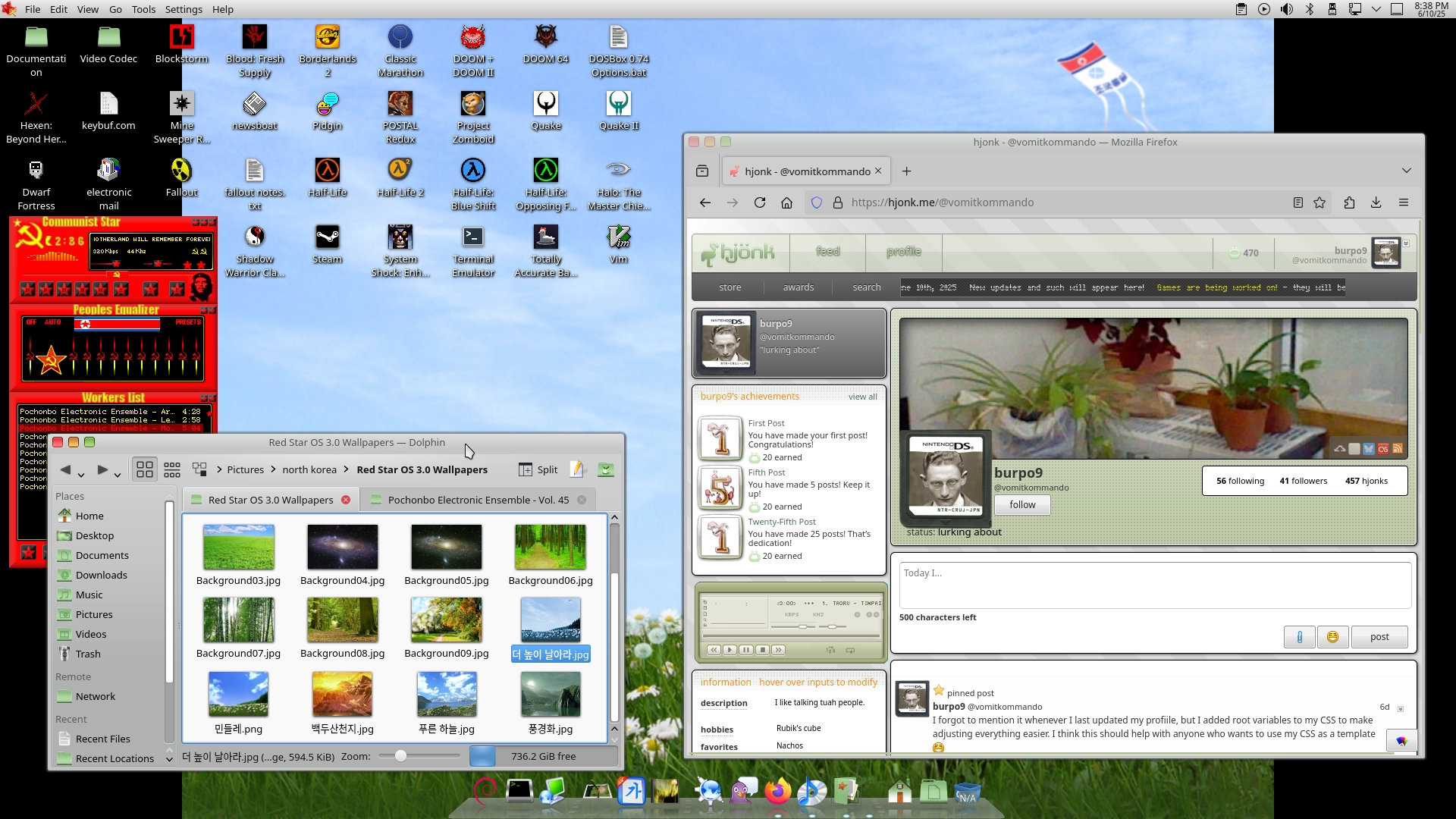
Task: Select the Quake II desktop icon
Action: coord(619,111)
